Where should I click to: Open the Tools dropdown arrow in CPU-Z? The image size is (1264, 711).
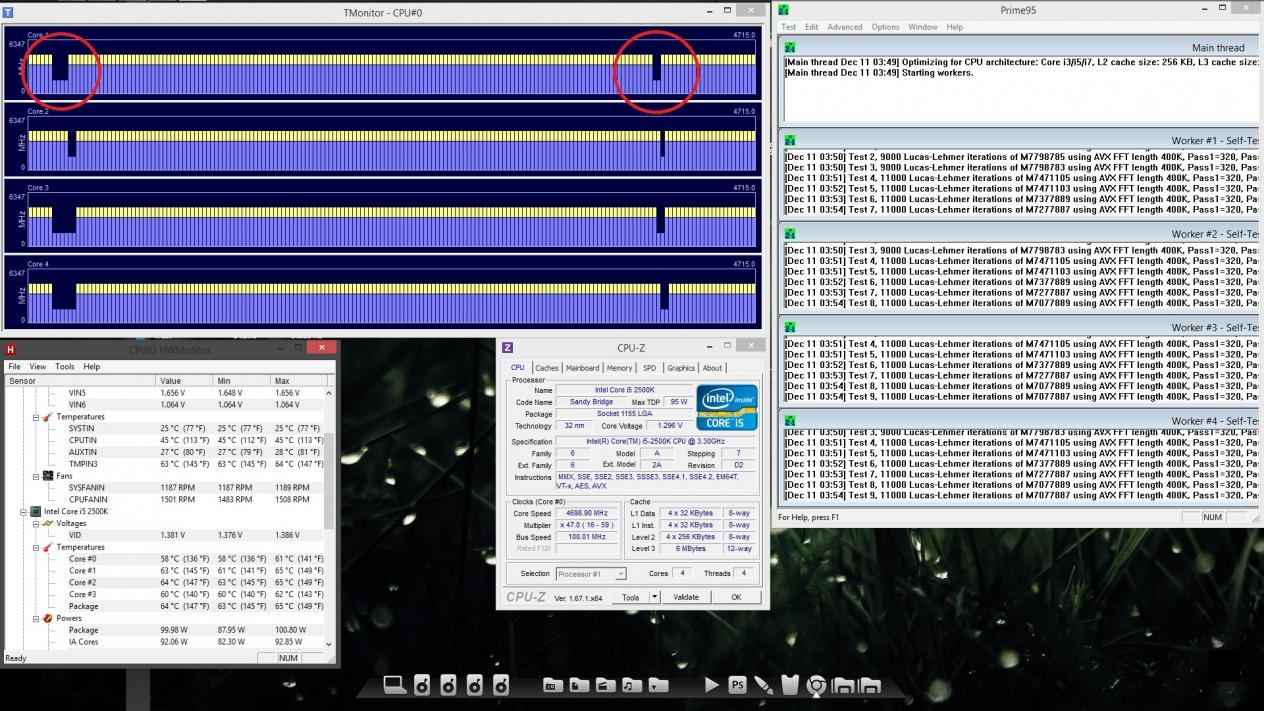(x=655, y=597)
